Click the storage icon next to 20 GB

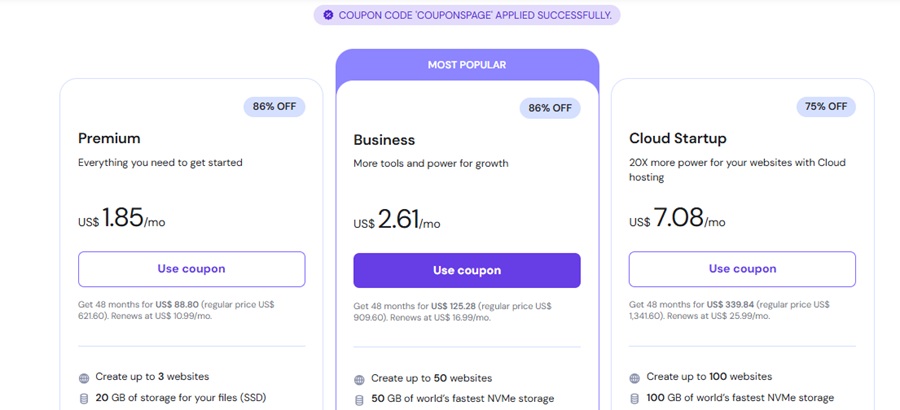[84, 399]
